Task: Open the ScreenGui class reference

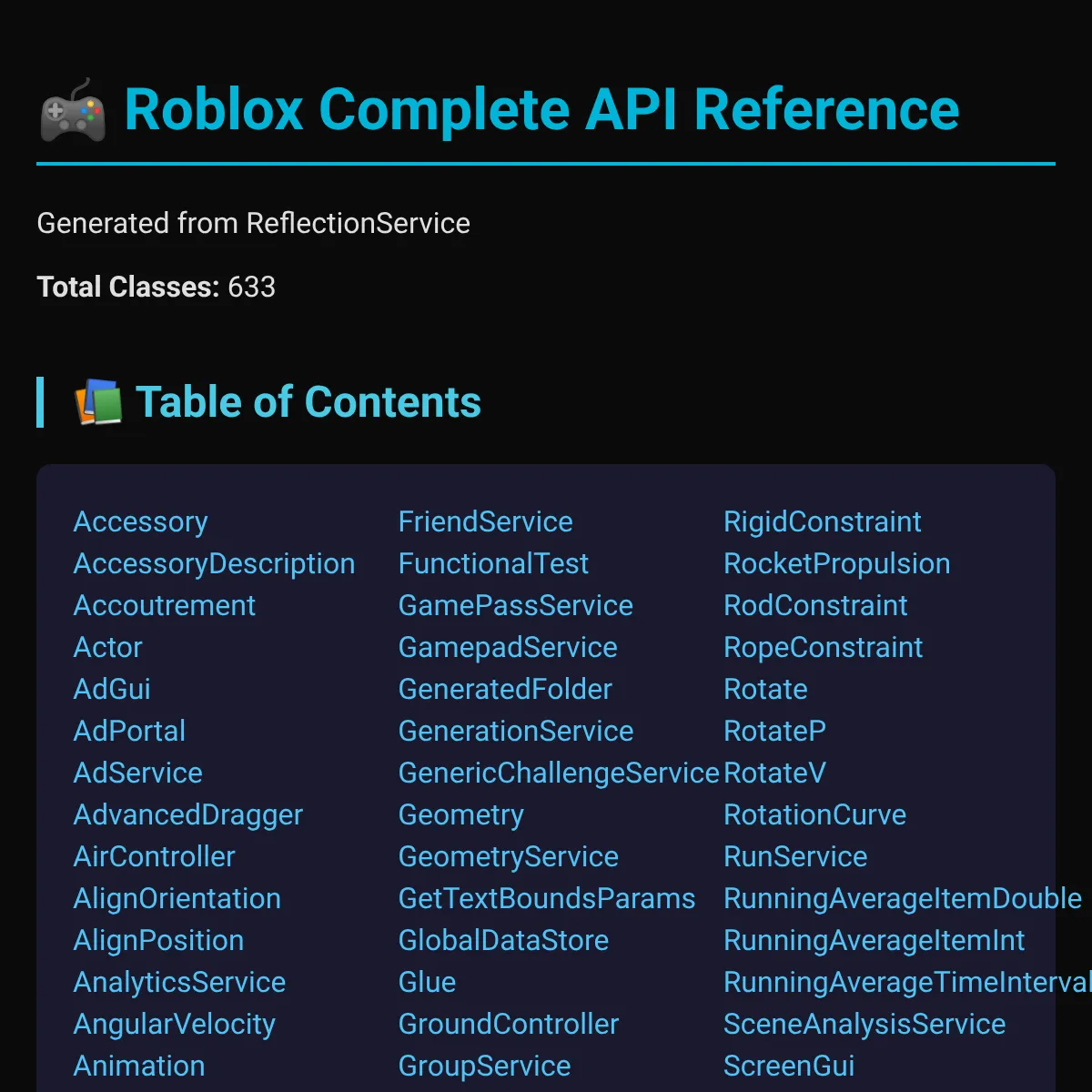Action: [x=788, y=1067]
